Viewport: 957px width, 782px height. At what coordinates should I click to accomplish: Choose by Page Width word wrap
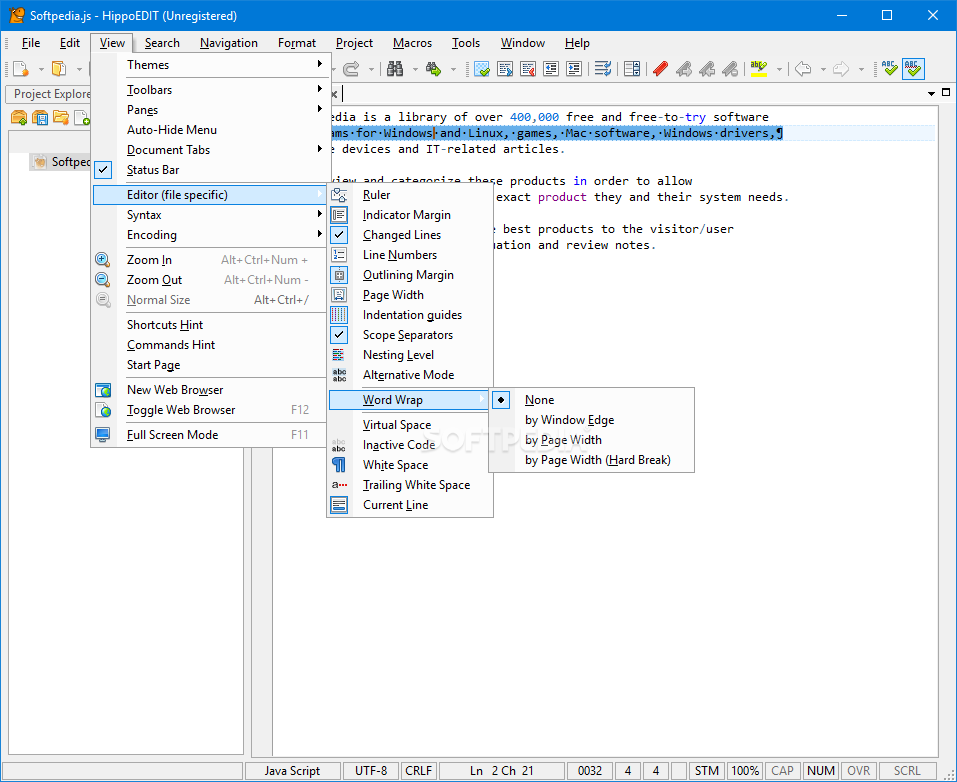tap(591, 440)
